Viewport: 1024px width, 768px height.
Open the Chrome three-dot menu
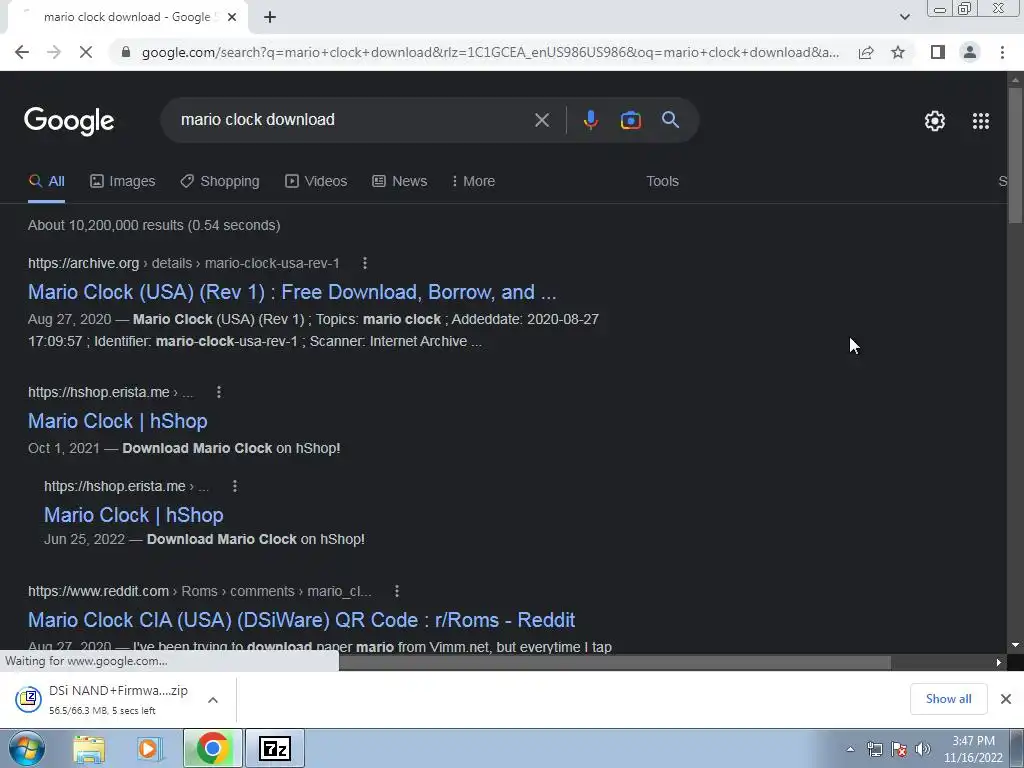[1002, 52]
